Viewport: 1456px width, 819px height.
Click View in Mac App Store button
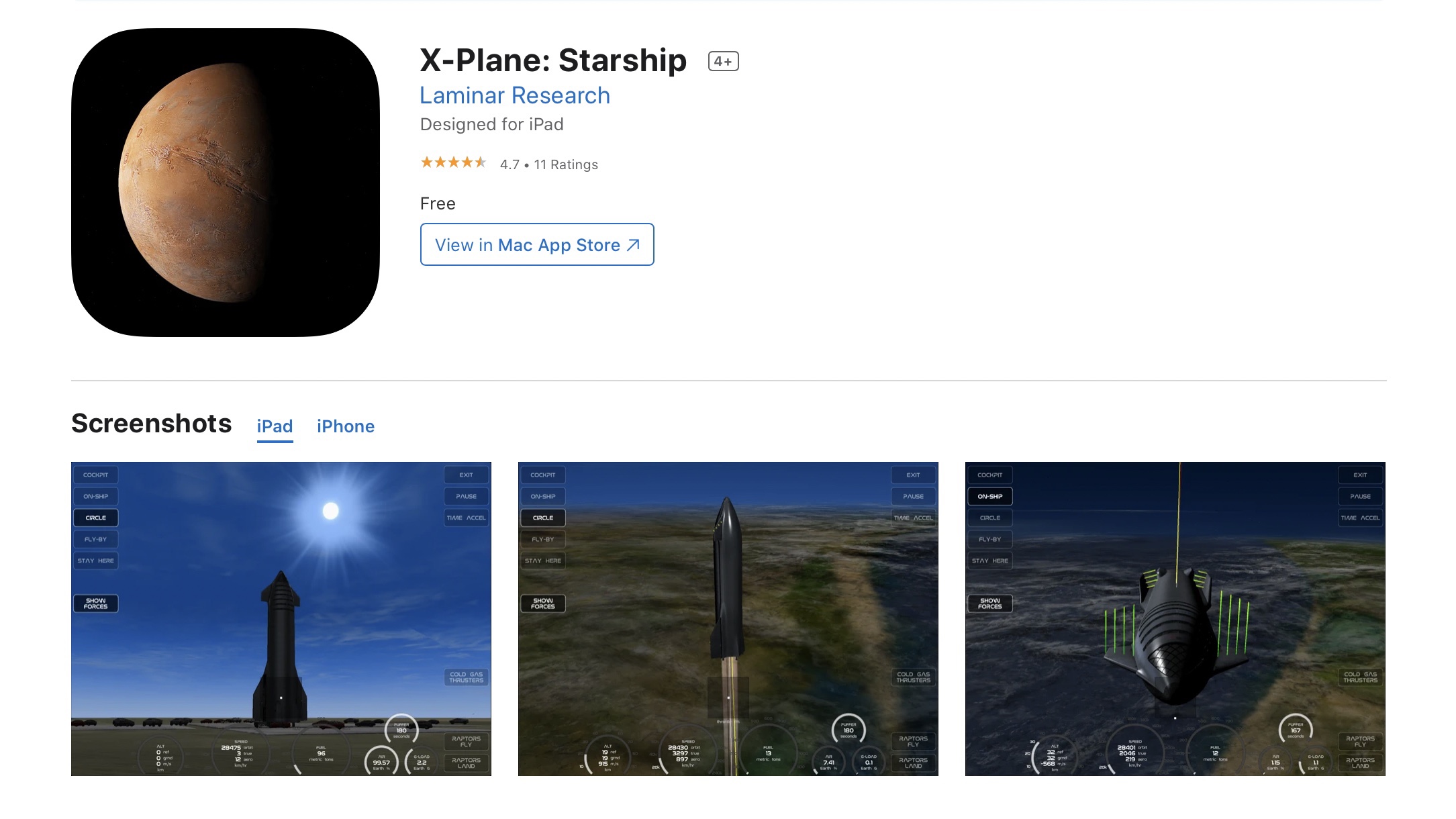[x=537, y=244]
